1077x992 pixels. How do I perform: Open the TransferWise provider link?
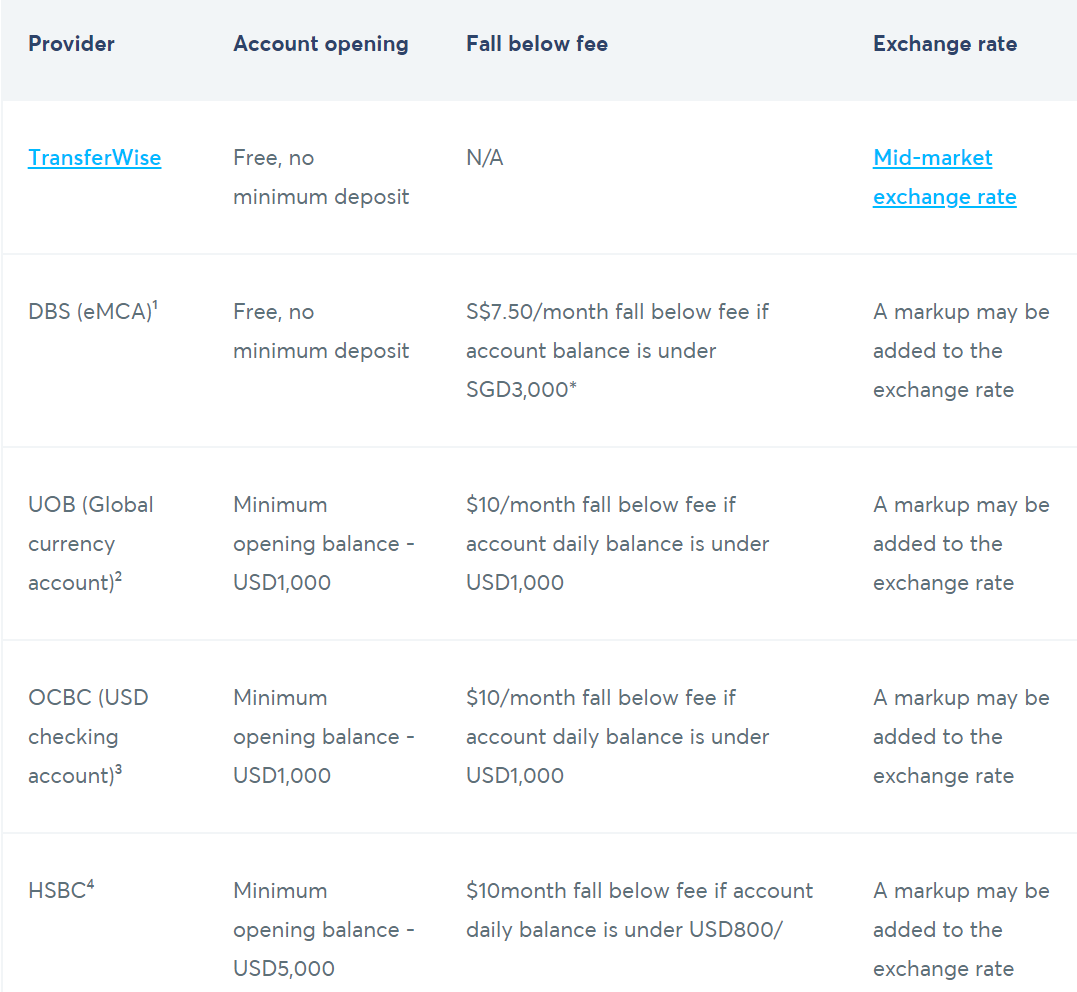click(94, 158)
